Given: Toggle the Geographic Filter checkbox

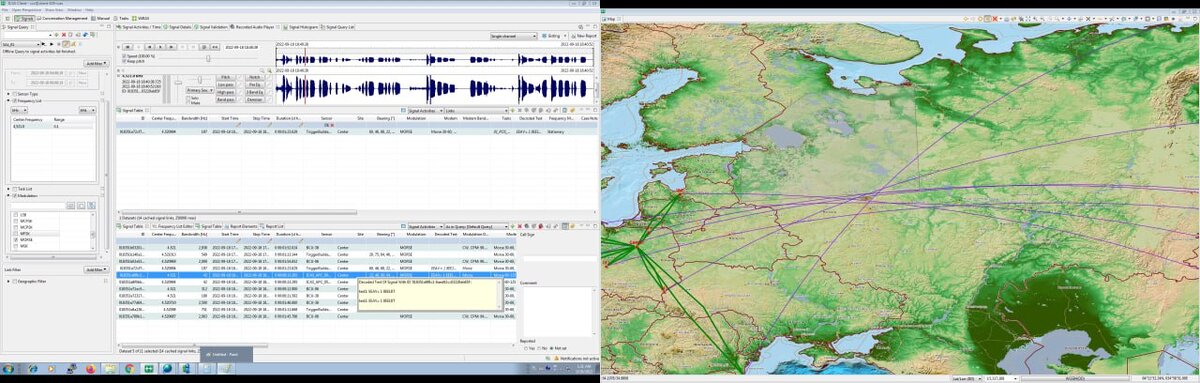Looking at the screenshot, I should pos(15,281).
